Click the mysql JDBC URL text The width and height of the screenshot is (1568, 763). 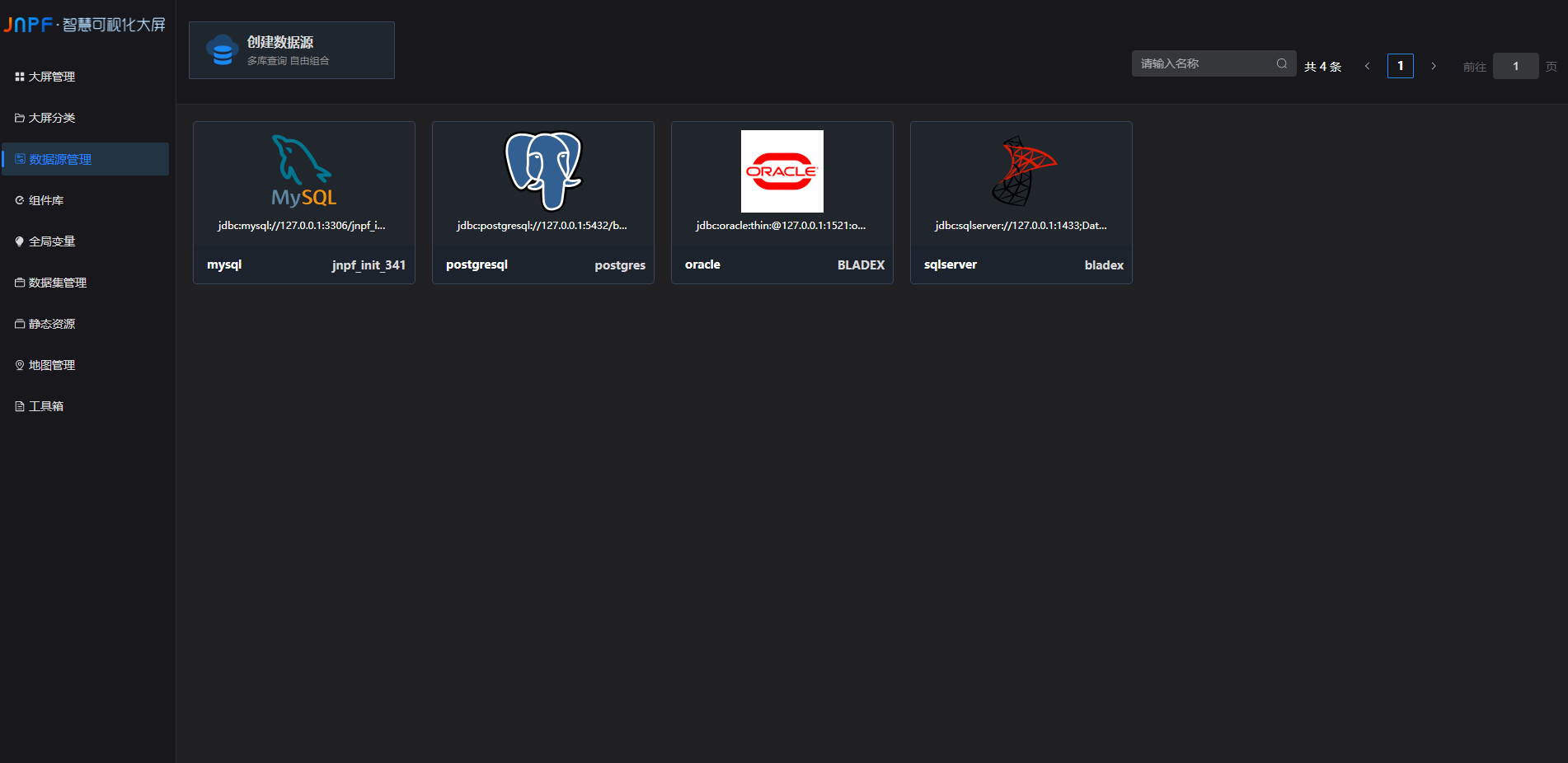302,225
